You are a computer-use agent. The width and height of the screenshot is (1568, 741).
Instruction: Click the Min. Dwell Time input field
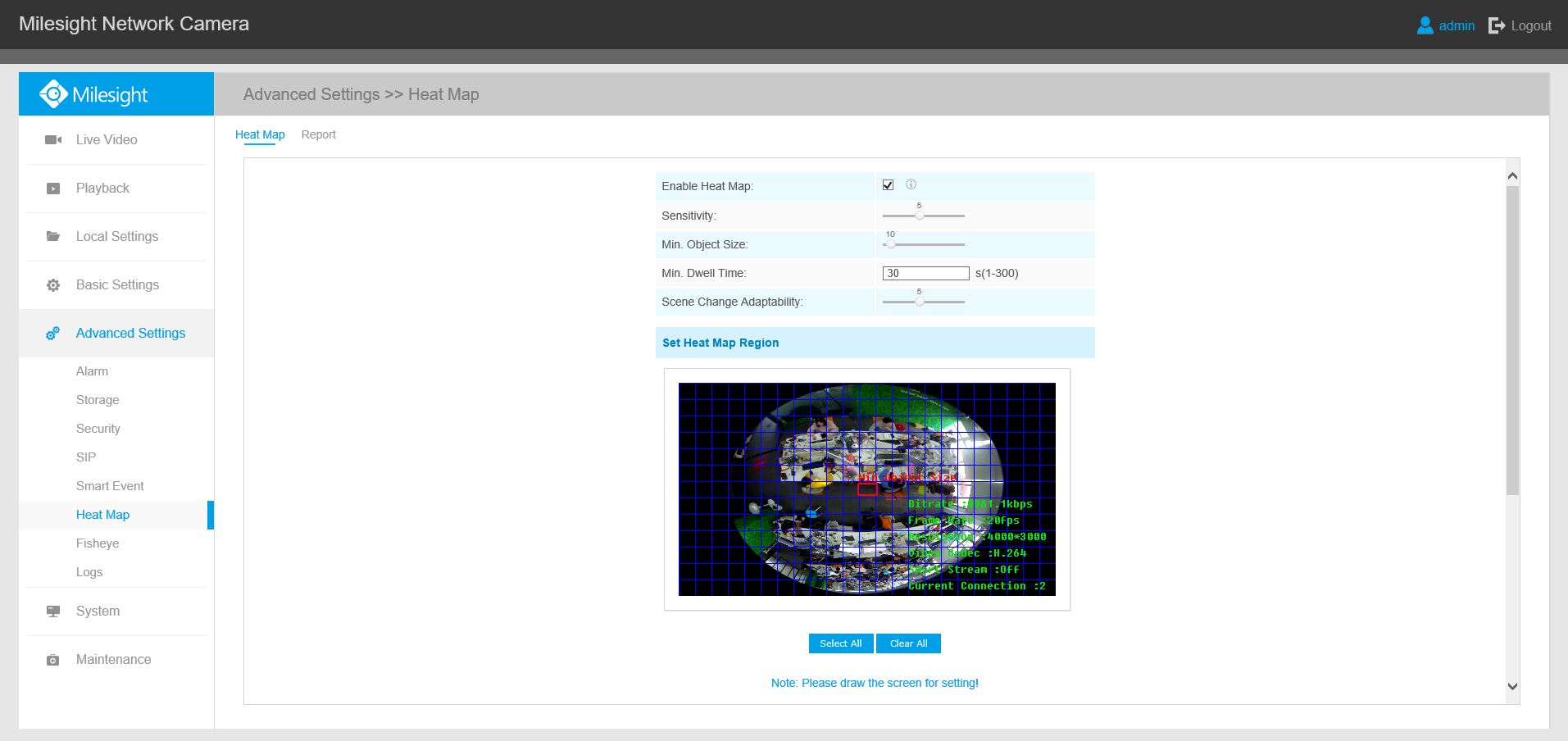(x=925, y=273)
